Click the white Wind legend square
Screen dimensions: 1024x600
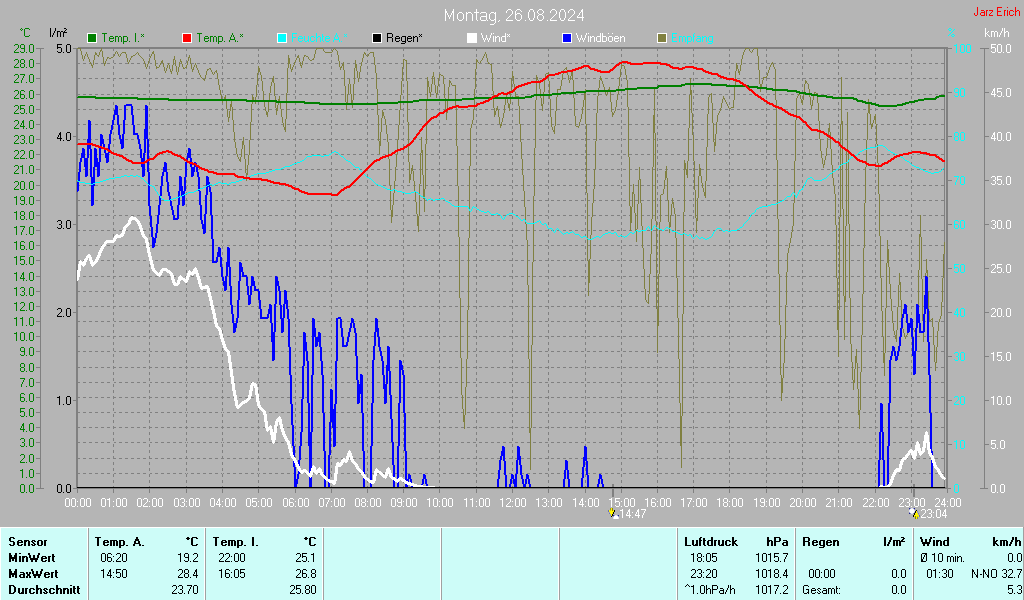pos(471,38)
